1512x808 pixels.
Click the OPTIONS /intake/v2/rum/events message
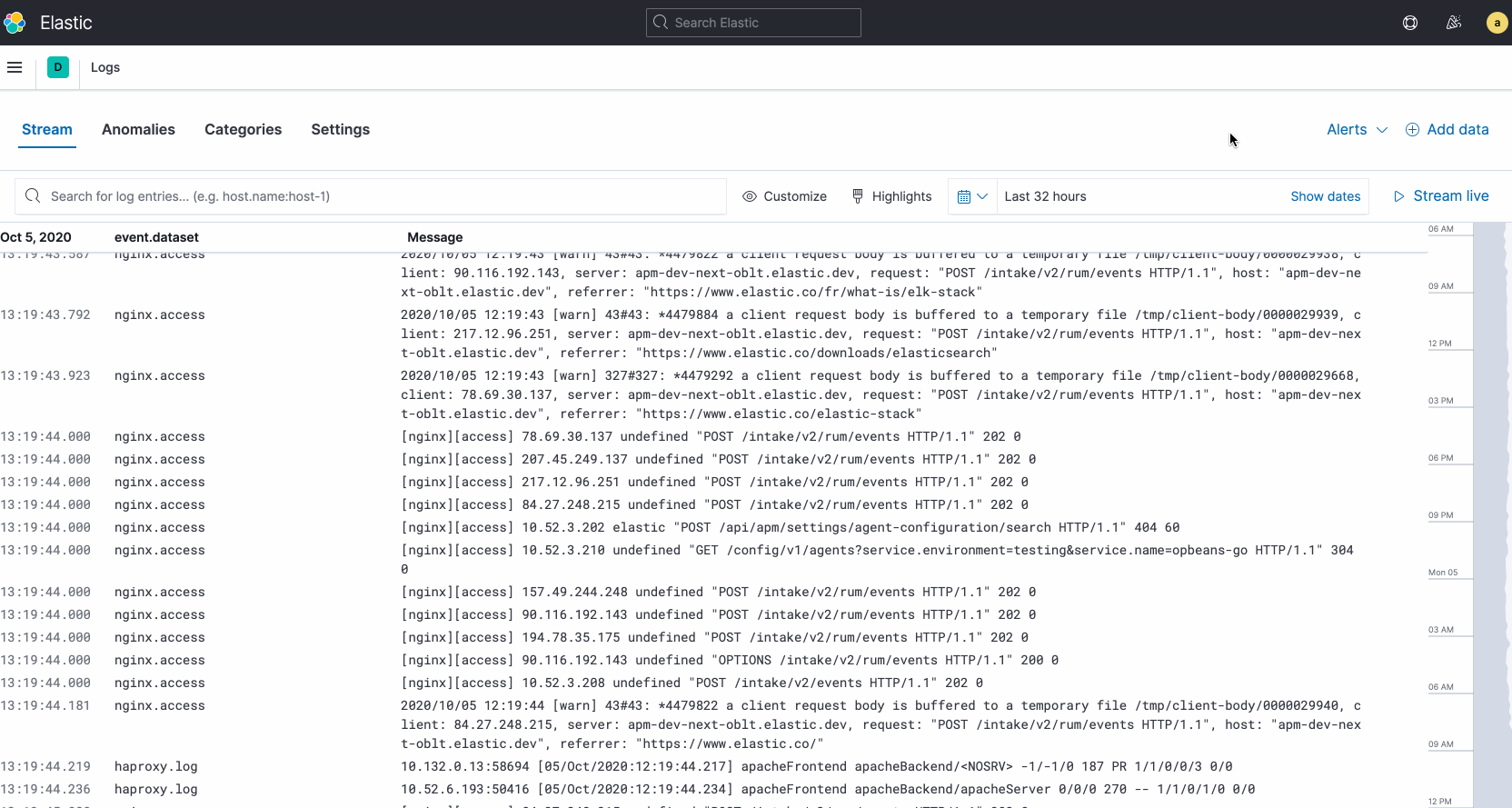coord(730,661)
